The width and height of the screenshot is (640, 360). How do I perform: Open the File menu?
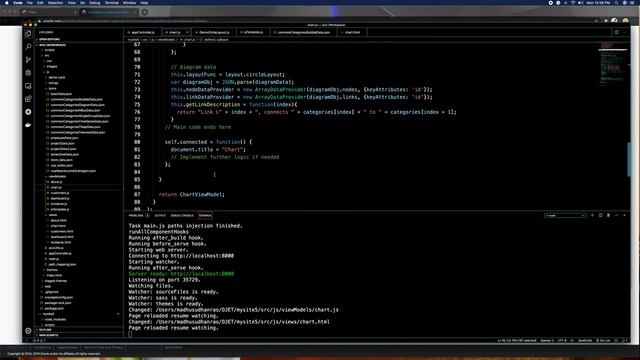[x=30, y=2]
